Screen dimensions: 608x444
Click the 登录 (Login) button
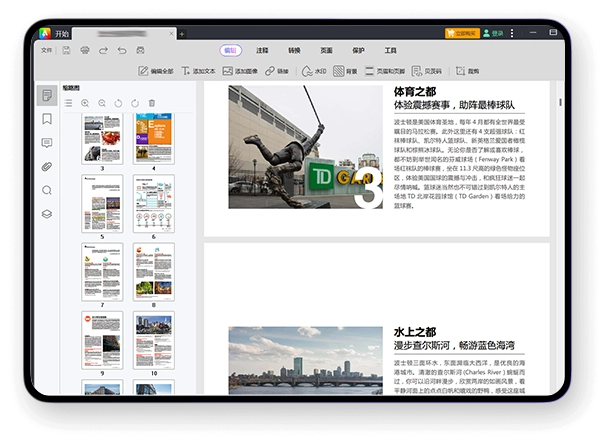[x=493, y=33]
